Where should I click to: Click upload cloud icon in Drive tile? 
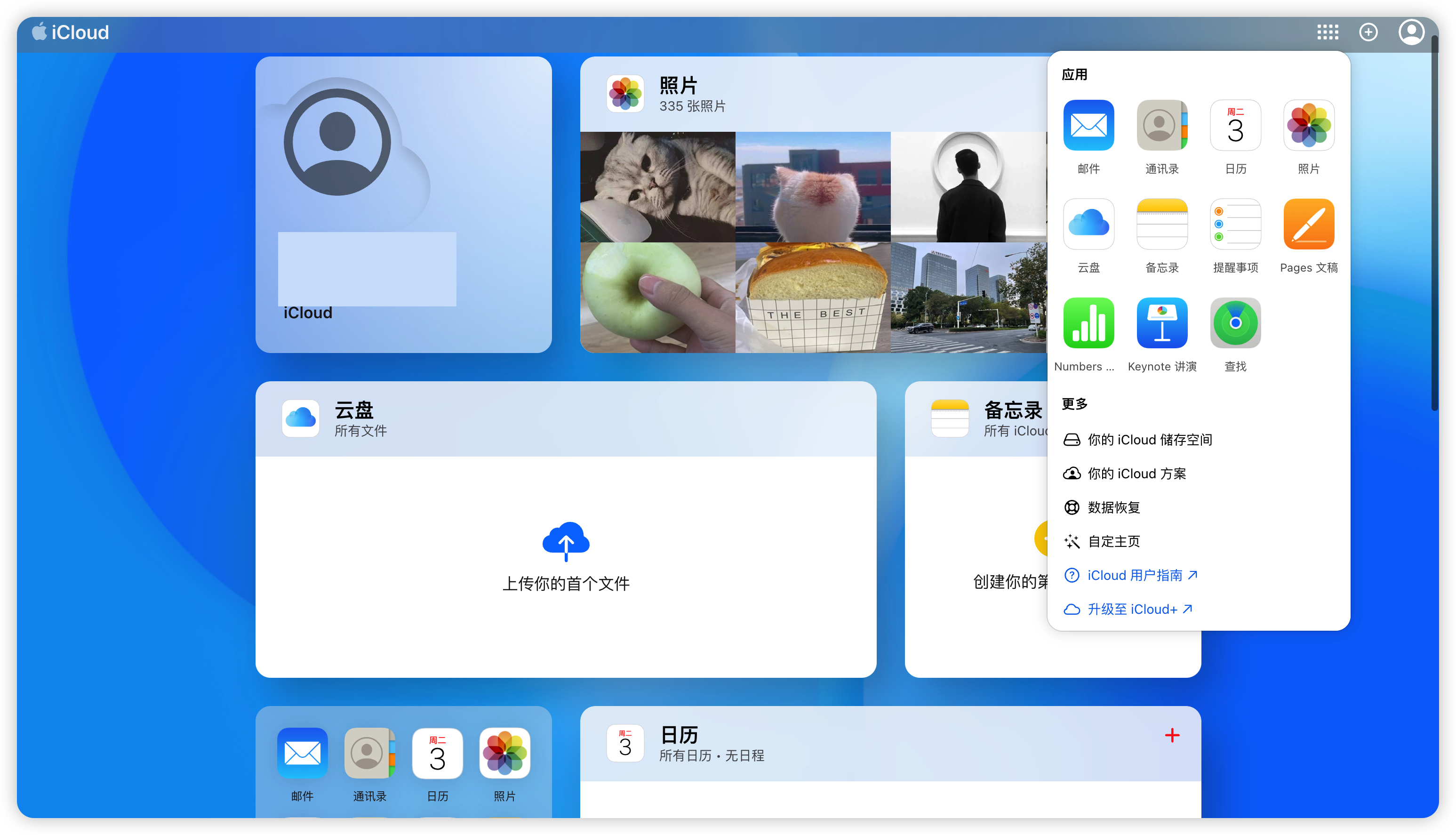(x=566, y=540)
